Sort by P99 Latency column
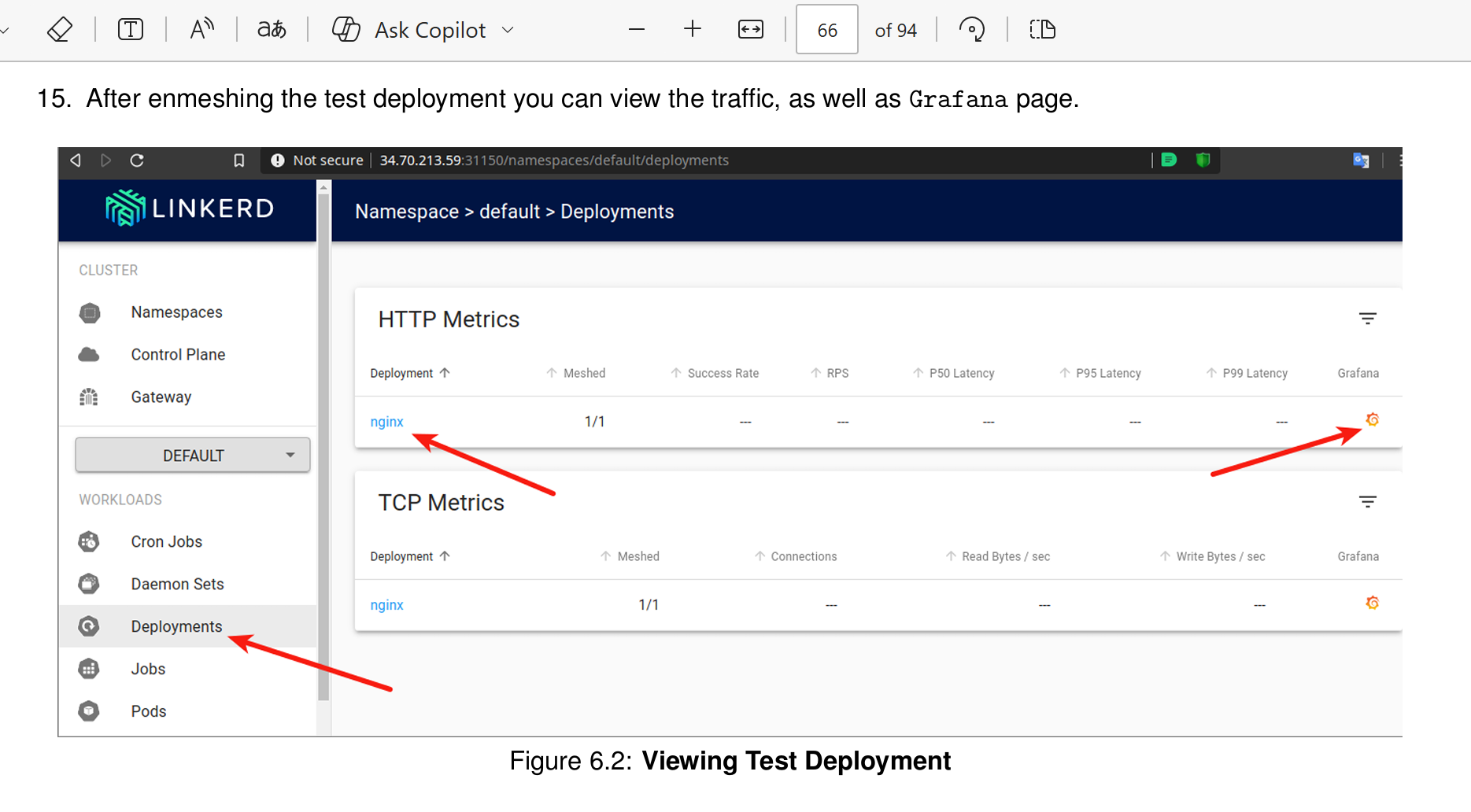This screenshot has width=1471, height=812. coord(1247,373)
